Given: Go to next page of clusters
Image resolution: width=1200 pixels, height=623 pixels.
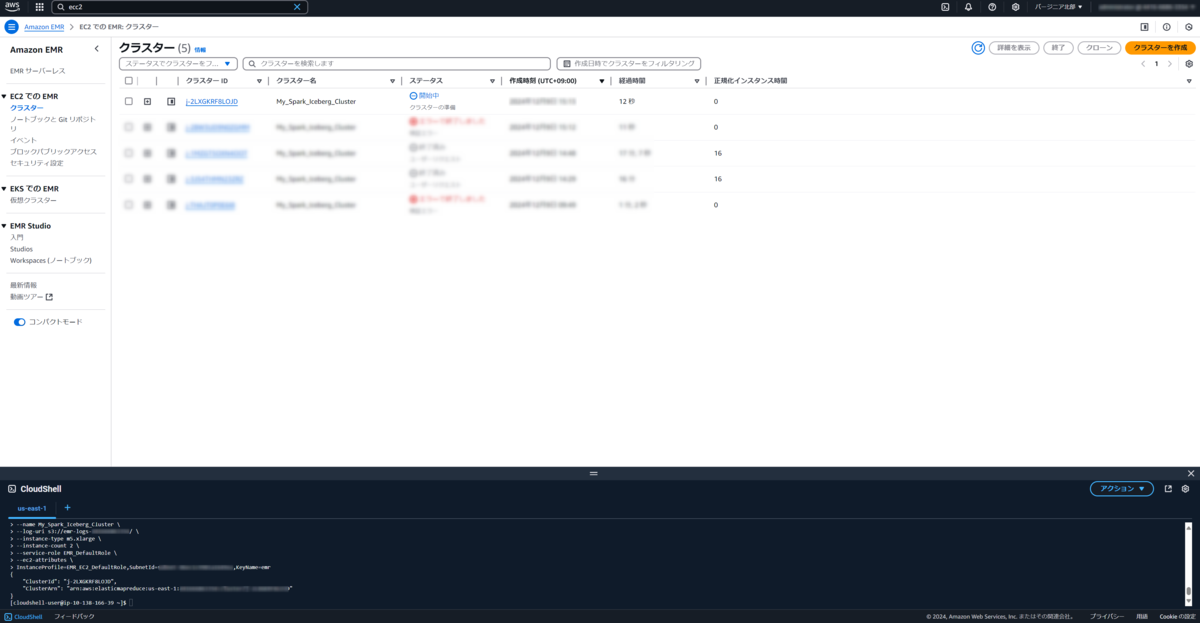Looking at the screenshot, I should [1171, 63].
